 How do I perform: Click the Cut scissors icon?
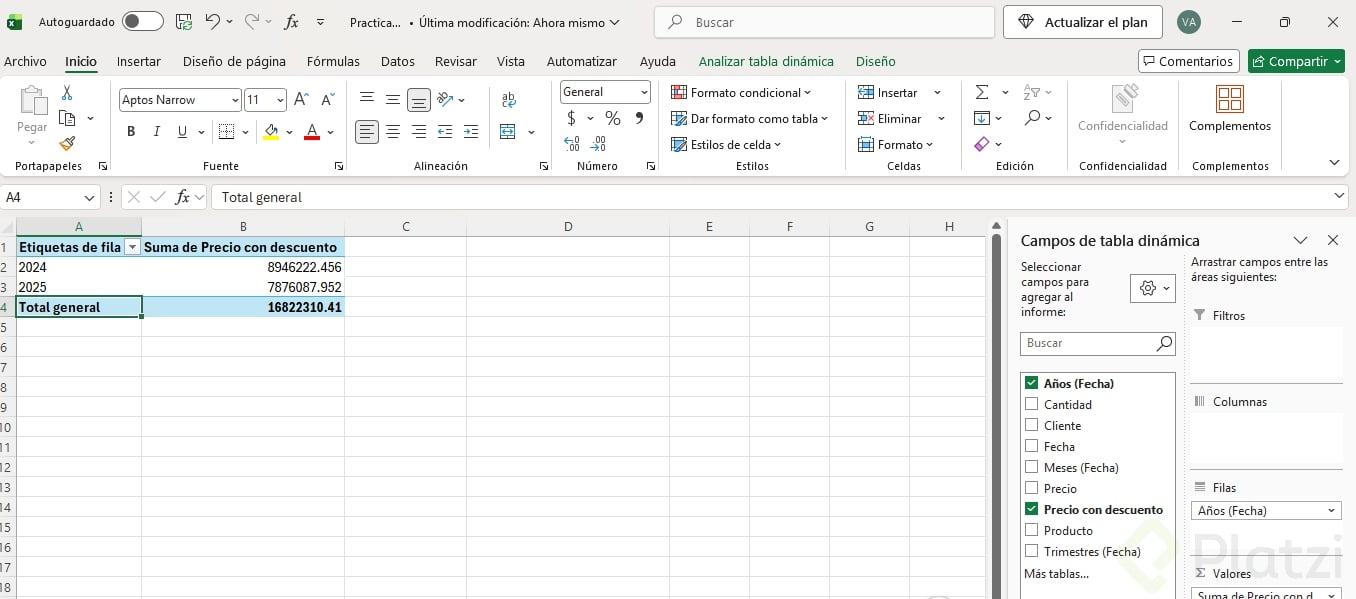[67, 93]
